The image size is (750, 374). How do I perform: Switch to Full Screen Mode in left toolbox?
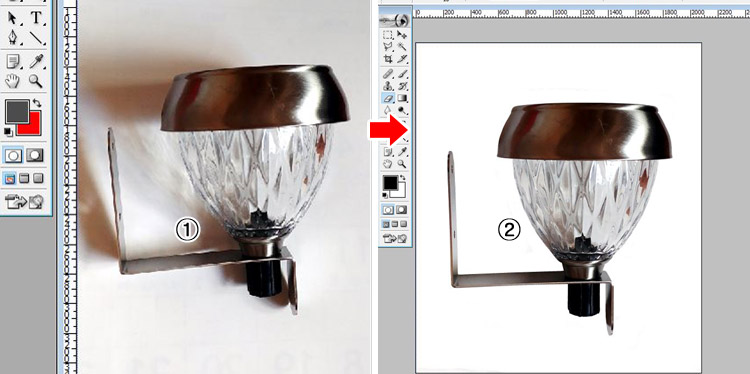click(x=38, y=178)
